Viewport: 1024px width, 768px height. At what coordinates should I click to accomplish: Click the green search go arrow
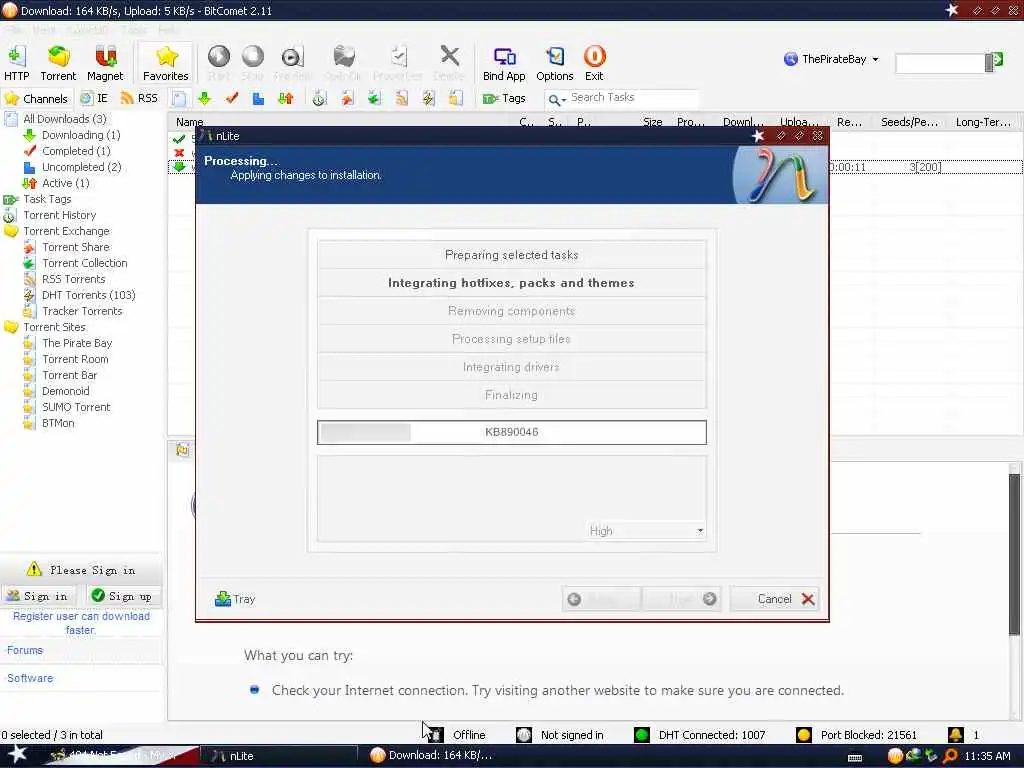pos(997,61)
